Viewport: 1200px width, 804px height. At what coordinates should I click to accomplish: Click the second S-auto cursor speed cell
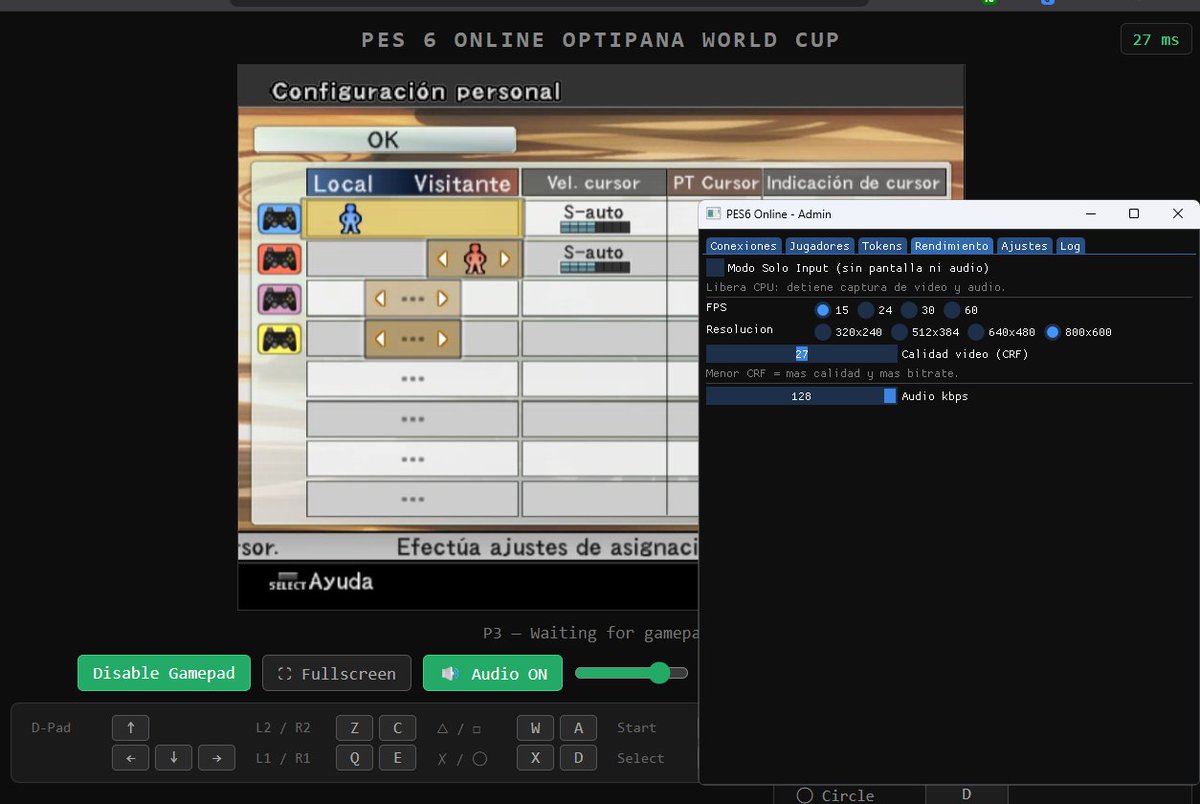pos(594,259)
